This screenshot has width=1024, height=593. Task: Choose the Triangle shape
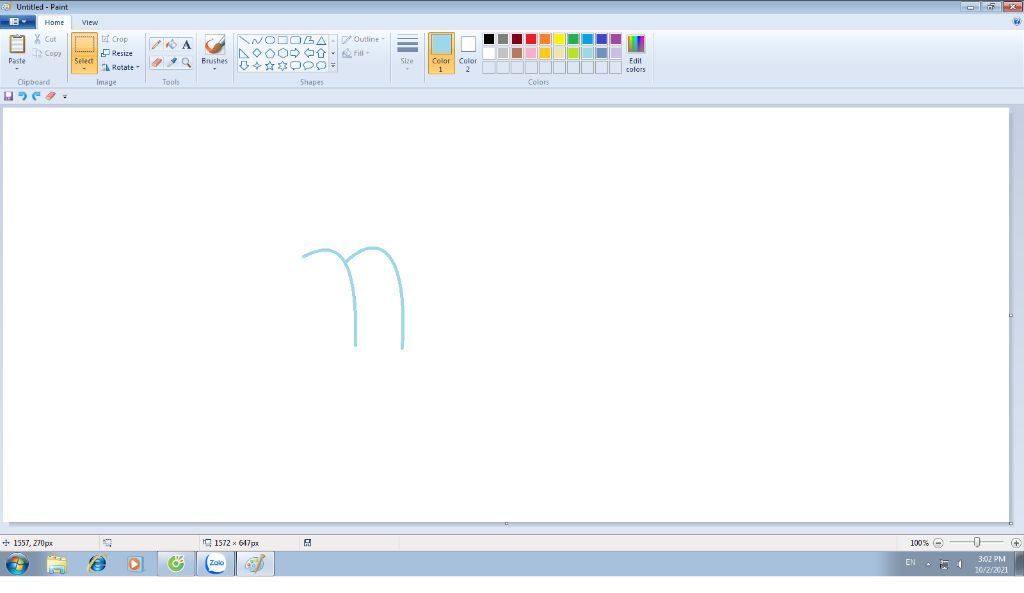(x=321, y=40)
